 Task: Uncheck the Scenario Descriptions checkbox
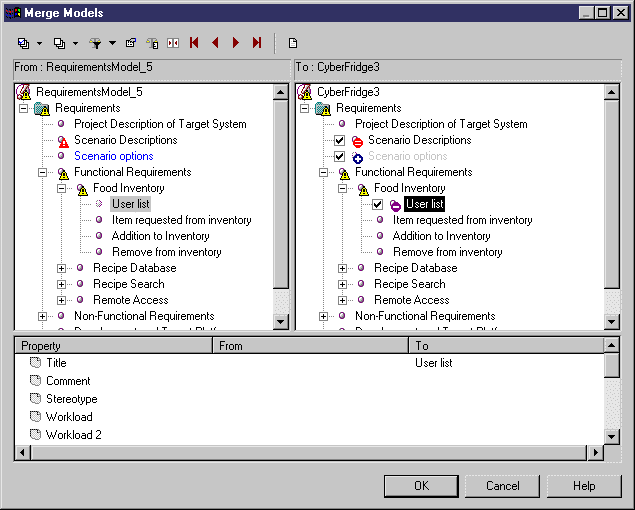point(339,141)
